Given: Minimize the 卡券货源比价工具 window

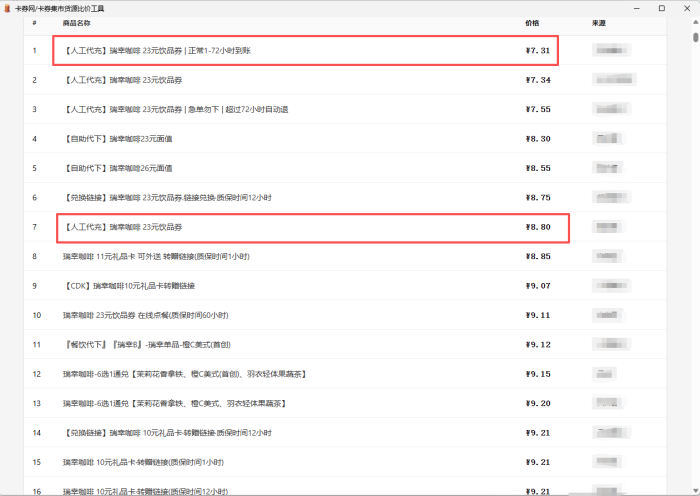Looking at the screenshot, I should [x=637, y=8].
